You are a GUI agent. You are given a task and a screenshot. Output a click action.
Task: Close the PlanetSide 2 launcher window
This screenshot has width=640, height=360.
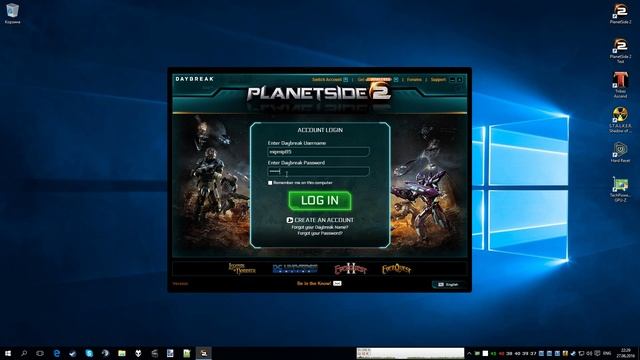tap(460, 80)
